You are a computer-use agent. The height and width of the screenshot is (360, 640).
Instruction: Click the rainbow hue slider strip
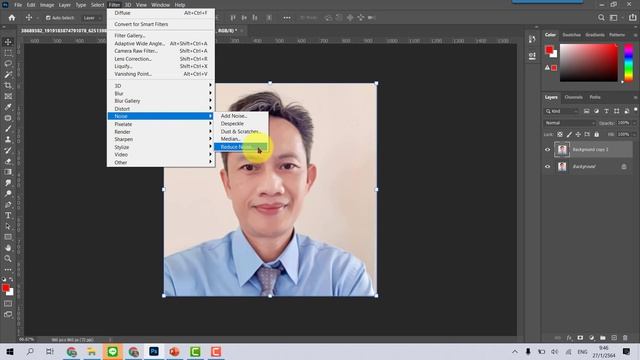click(x=629, y=63)
